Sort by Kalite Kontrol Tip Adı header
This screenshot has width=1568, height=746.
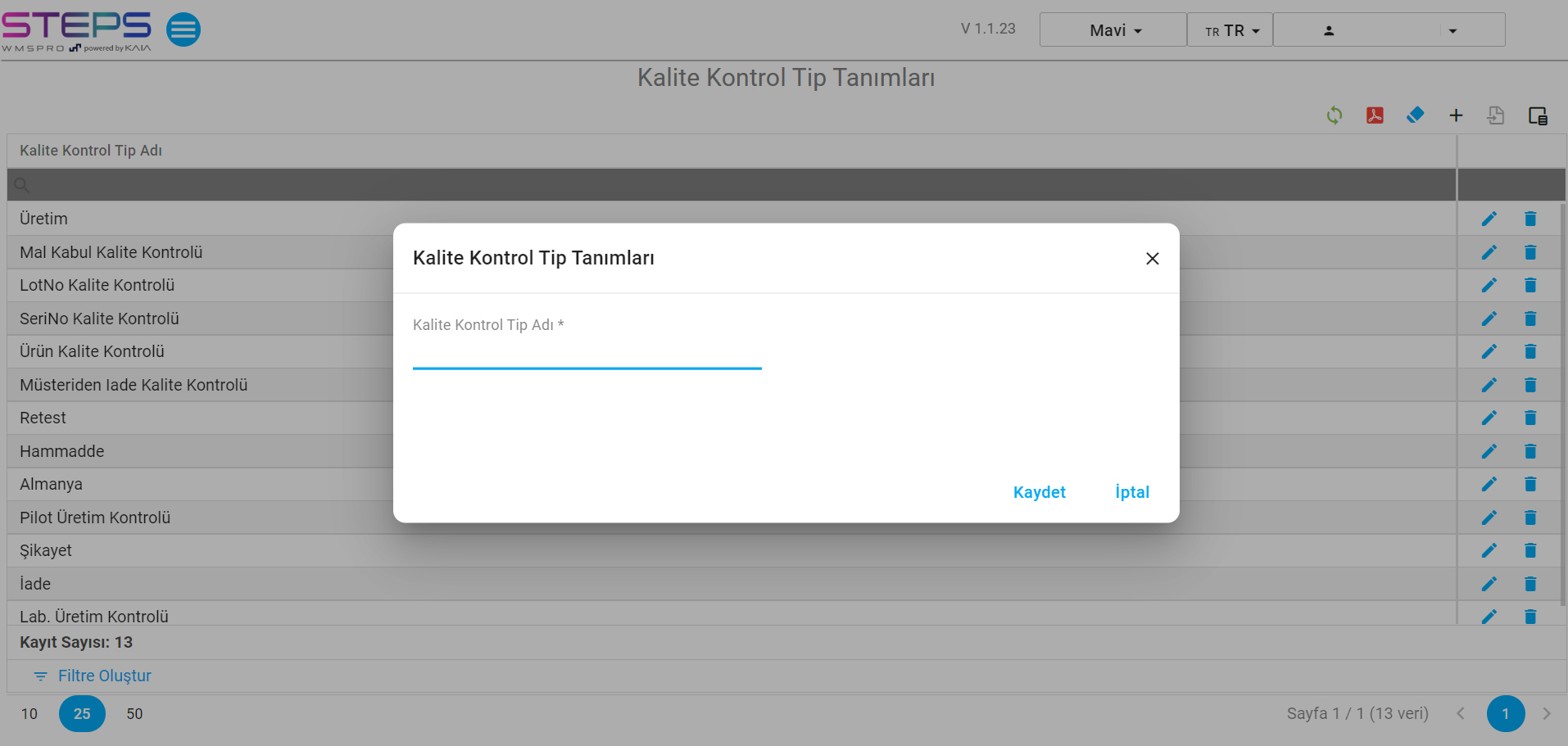[x=91, y=151]
